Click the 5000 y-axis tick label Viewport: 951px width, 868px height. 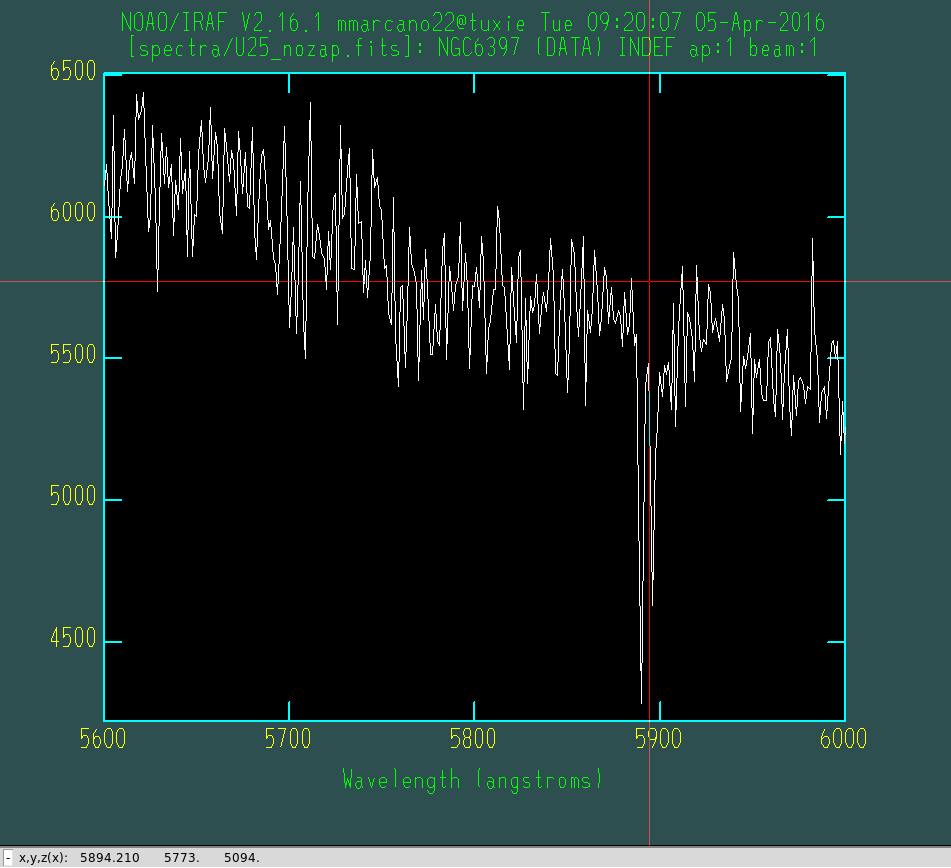tap(73, 496)
